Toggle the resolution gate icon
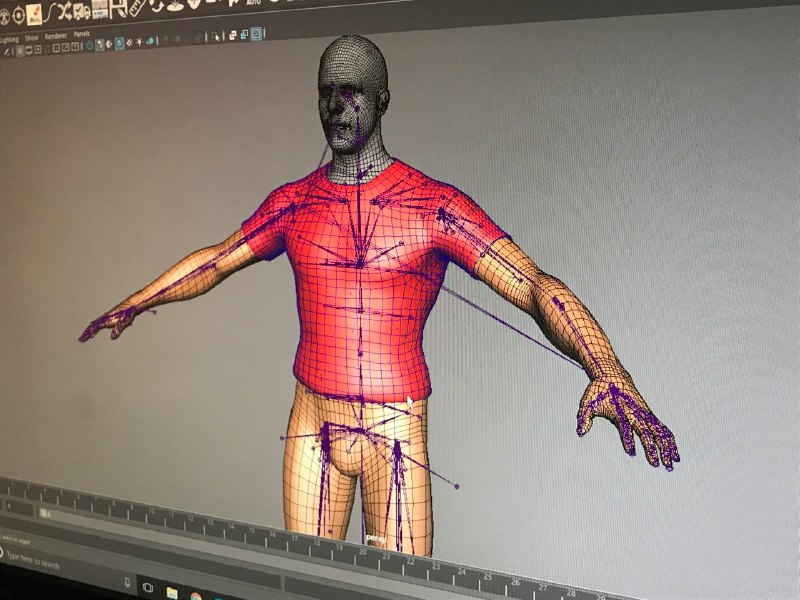Image resolution: width=800 pixels, height=600 pixels. coord(38,49)
